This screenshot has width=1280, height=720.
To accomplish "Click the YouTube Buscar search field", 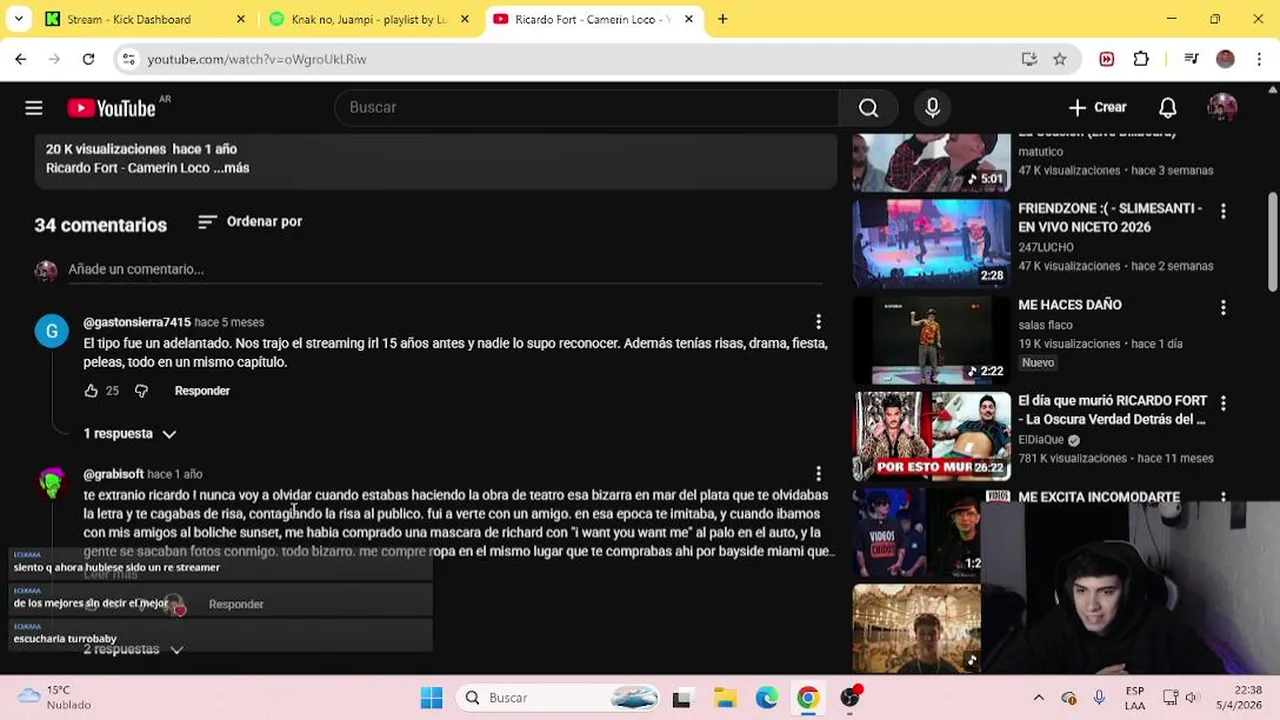I will coord(587,108).
